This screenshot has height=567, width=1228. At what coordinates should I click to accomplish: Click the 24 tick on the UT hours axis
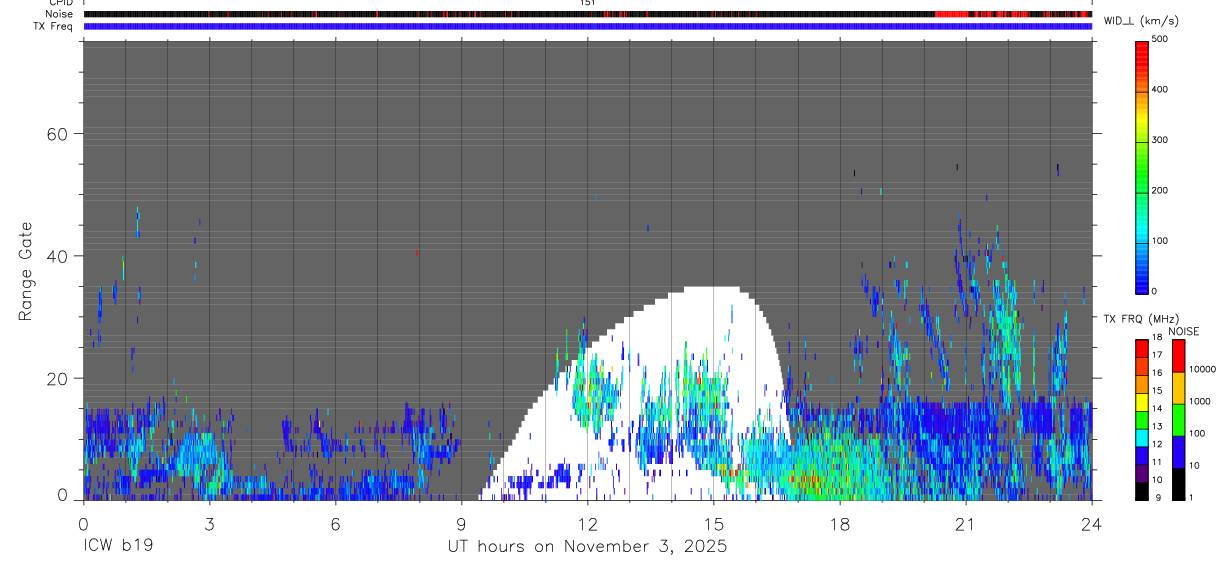[x=1091, y=523]
